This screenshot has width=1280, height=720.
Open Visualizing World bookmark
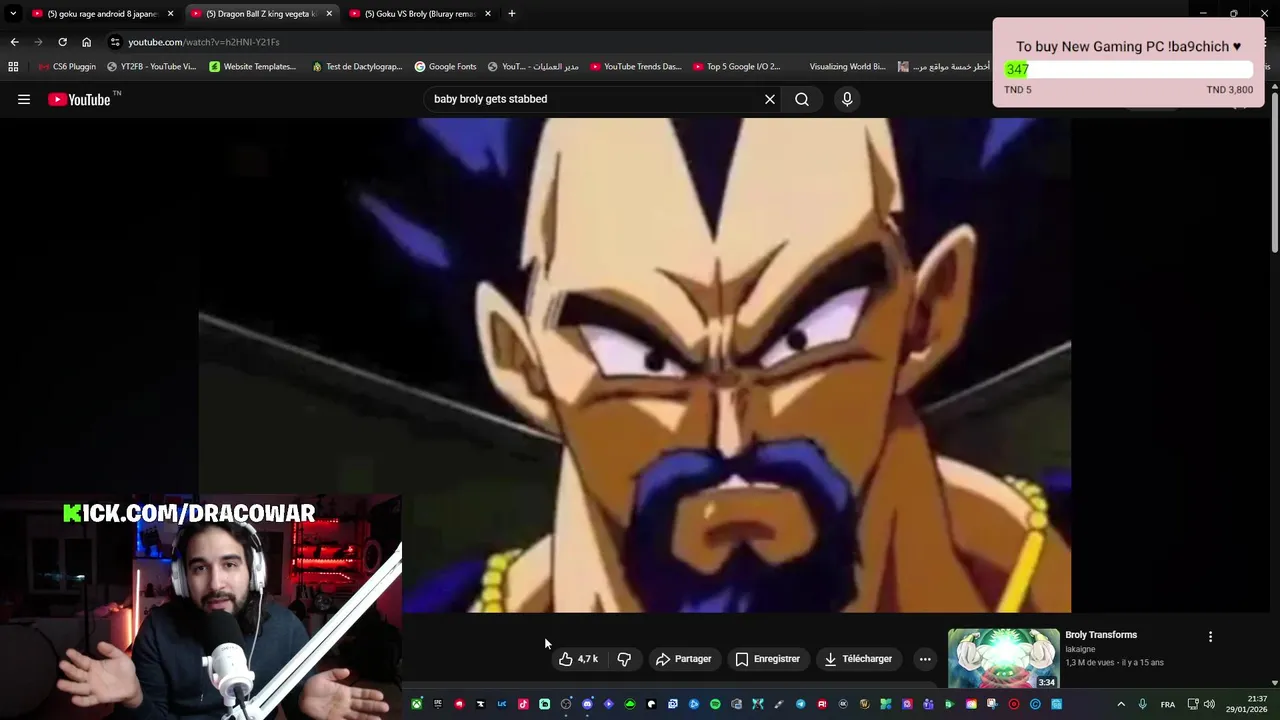847,67
